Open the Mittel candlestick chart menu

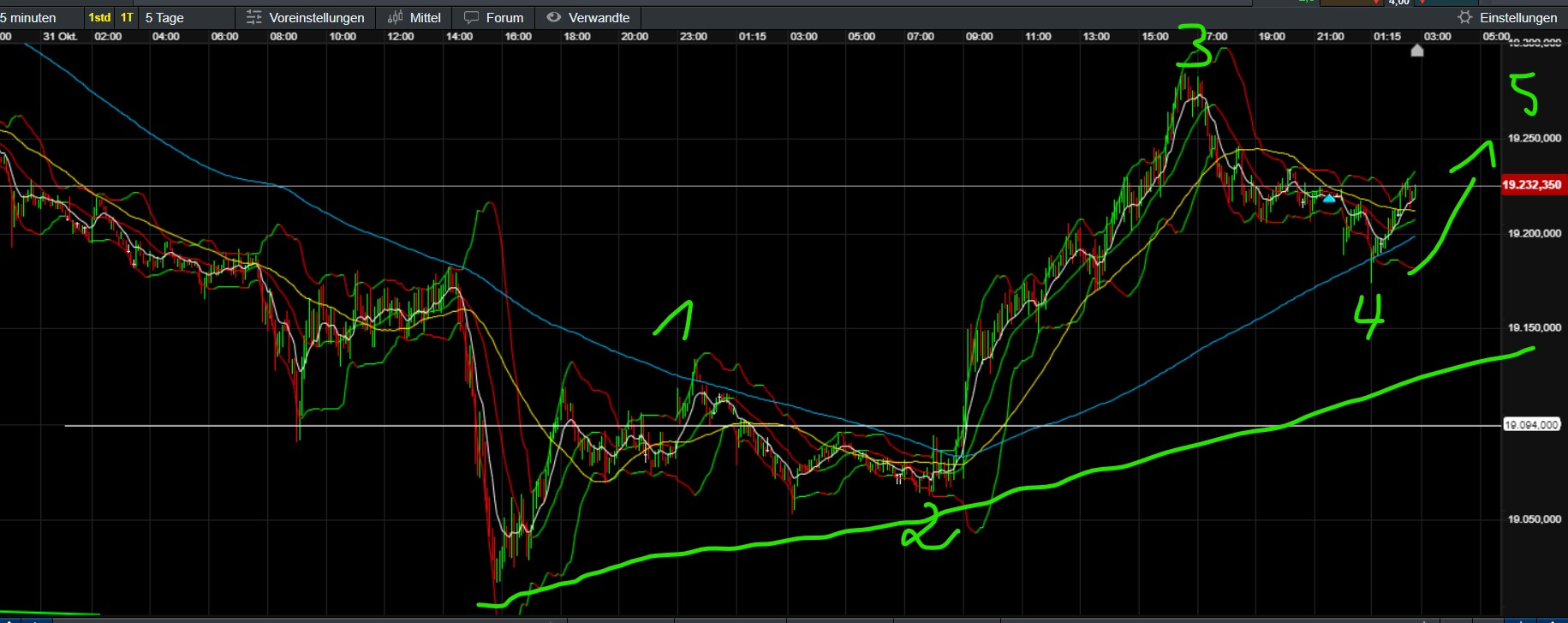click(414, 17)
